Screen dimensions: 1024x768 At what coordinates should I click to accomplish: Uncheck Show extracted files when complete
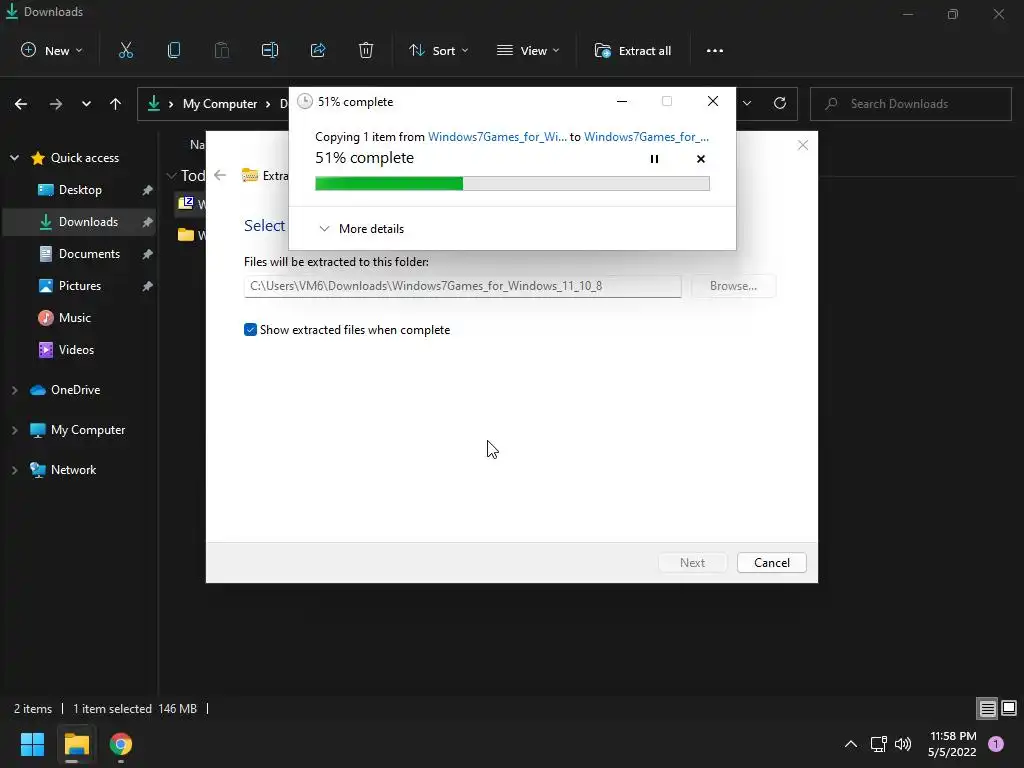250,330
